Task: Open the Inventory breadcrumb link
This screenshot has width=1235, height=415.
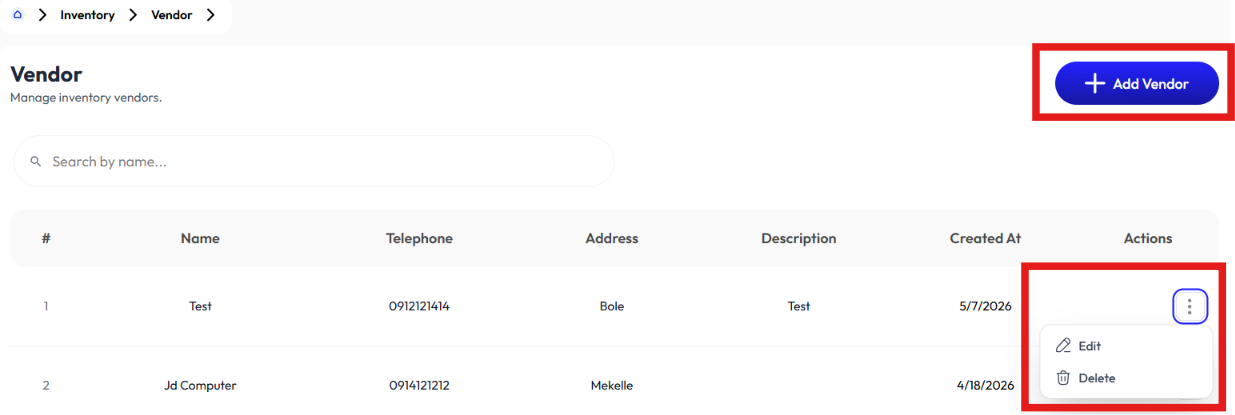Action: pos(87,15)
